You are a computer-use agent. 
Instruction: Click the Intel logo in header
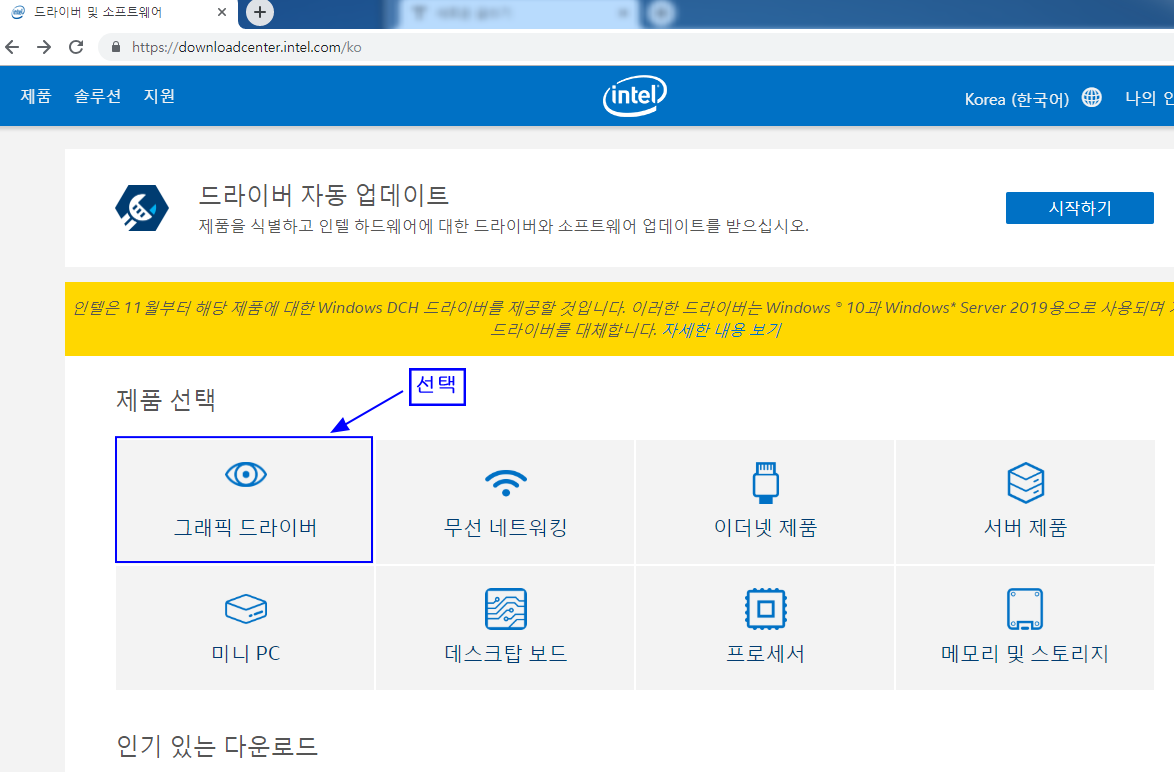635,96
